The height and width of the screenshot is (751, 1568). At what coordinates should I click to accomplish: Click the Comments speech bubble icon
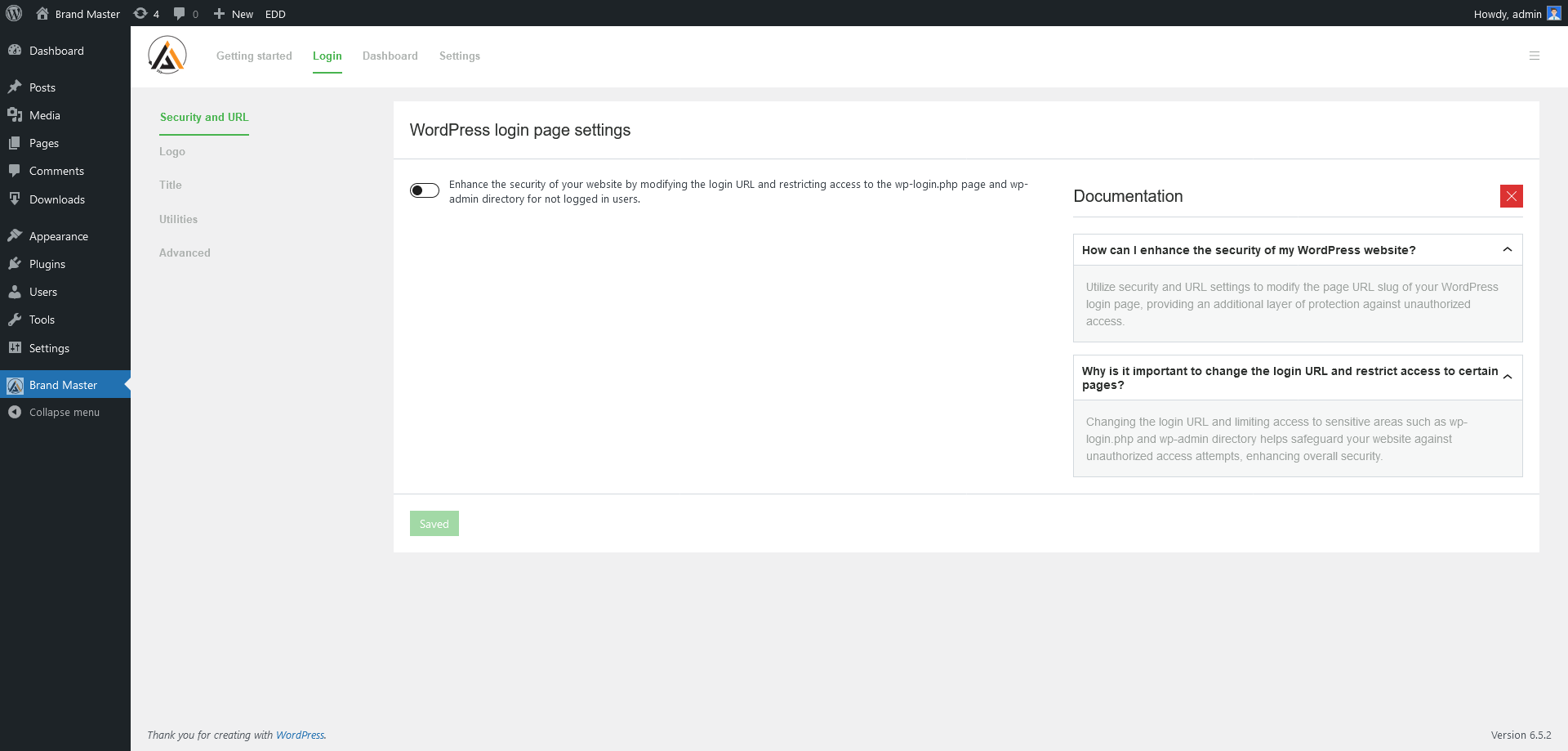point(15,171)
